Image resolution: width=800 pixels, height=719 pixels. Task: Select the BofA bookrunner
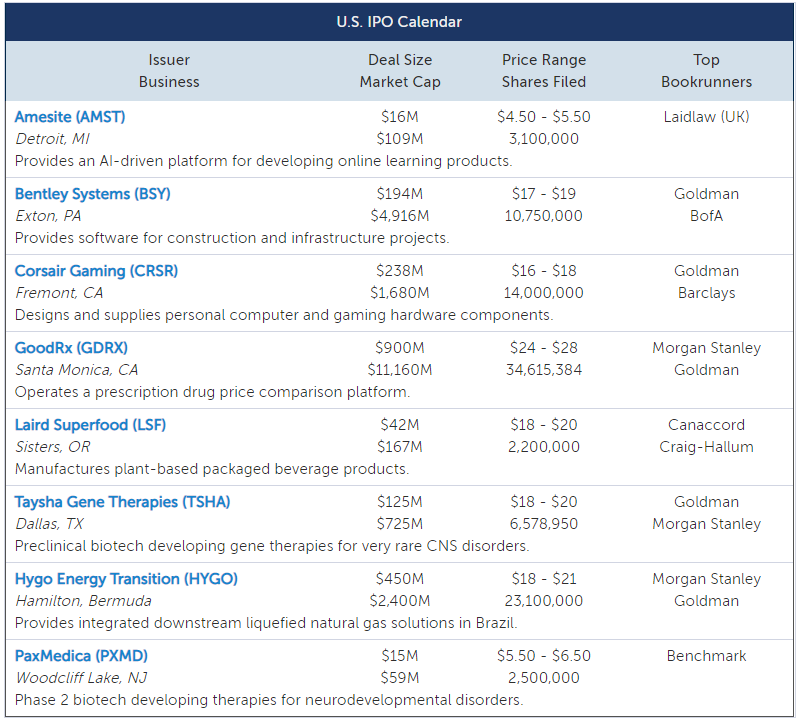pyautogui.click(x=707, y=216)
